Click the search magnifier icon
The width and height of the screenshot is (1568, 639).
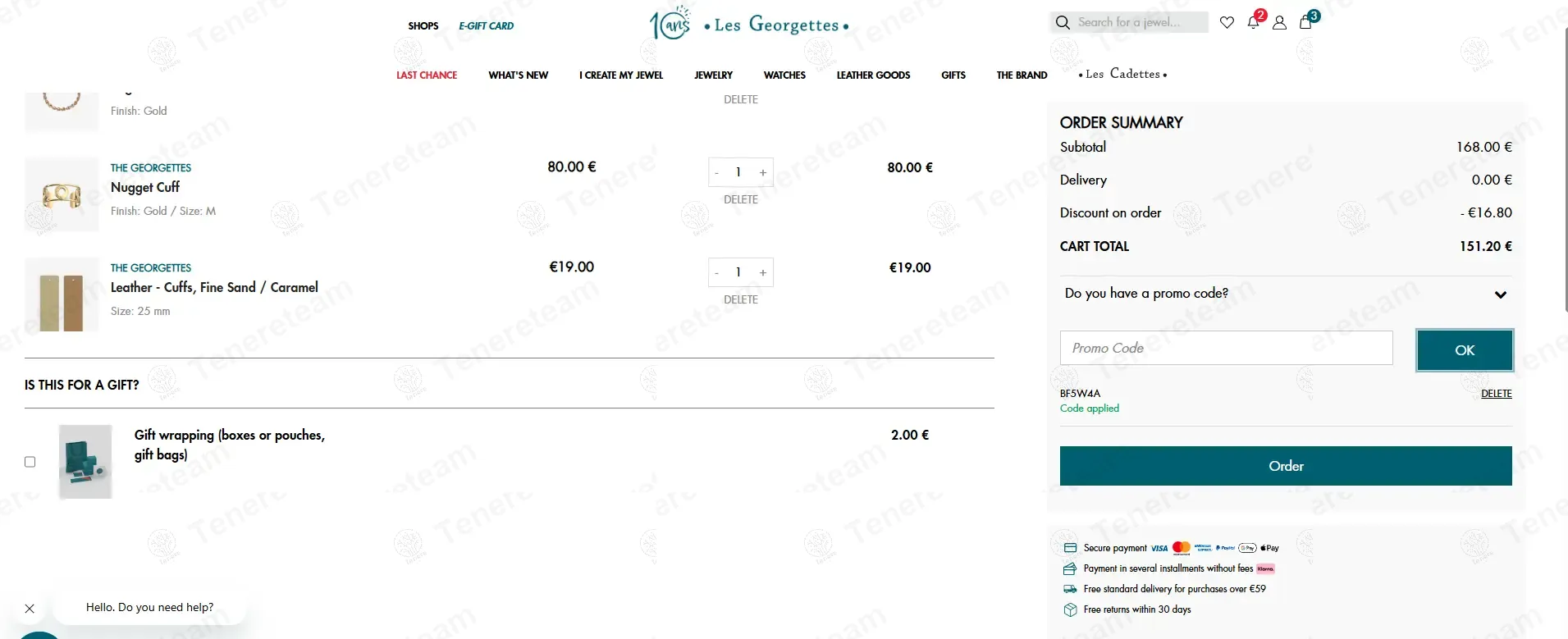[x=1063, y=22]
